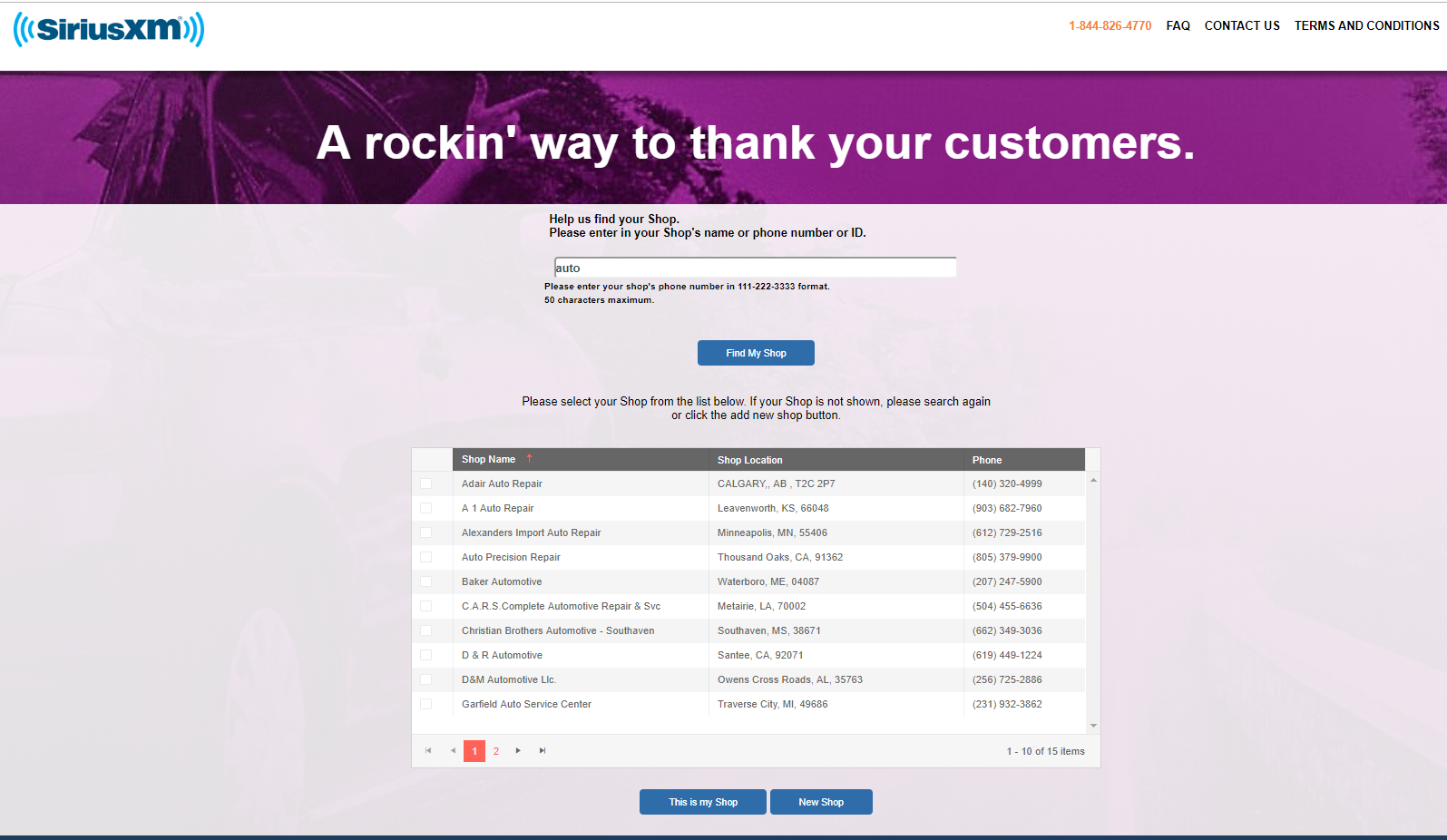Click location Southaven, MS, 38671

coord(769,630)
